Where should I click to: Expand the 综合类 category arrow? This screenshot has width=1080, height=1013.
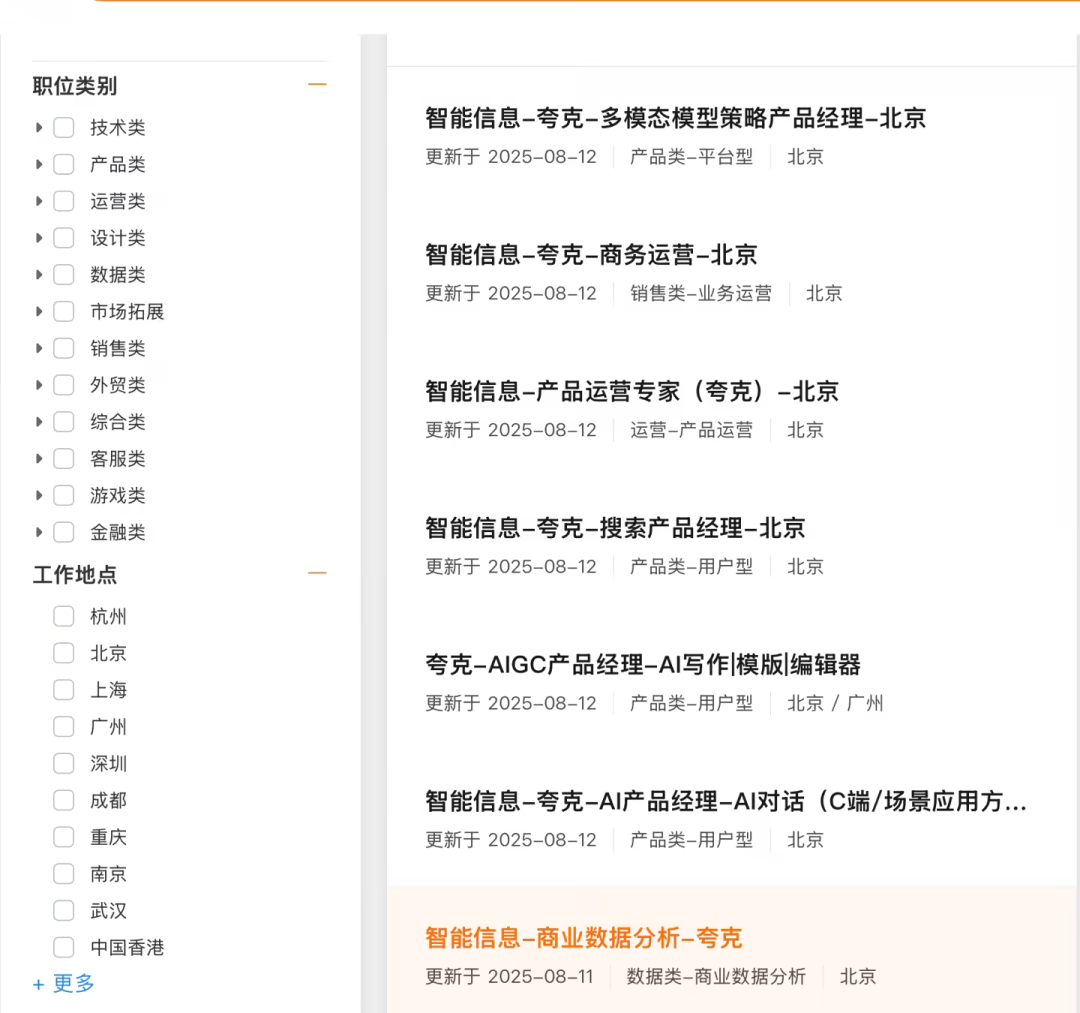pos(39,421)
